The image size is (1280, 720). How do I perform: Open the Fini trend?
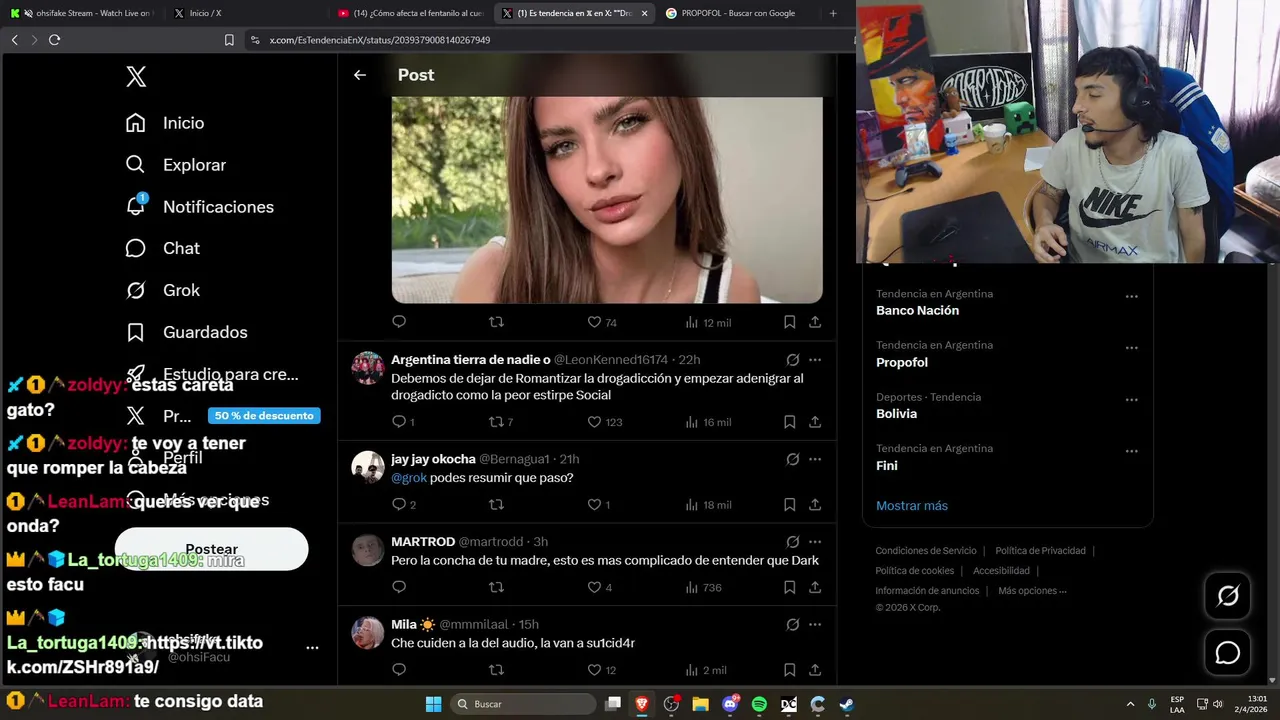887,466
